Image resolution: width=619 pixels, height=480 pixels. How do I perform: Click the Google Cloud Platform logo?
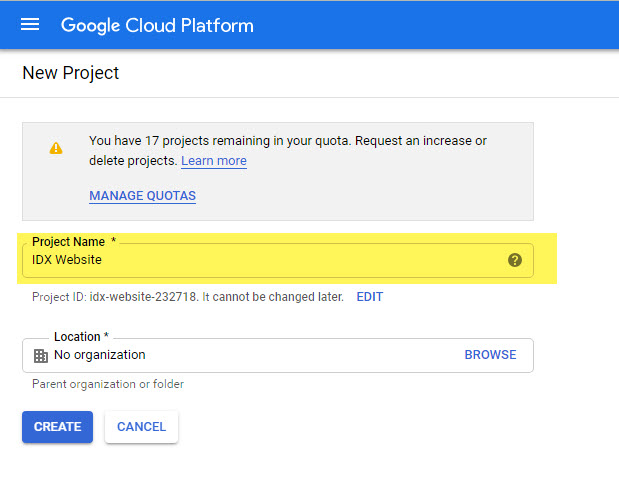coord(157,26)
